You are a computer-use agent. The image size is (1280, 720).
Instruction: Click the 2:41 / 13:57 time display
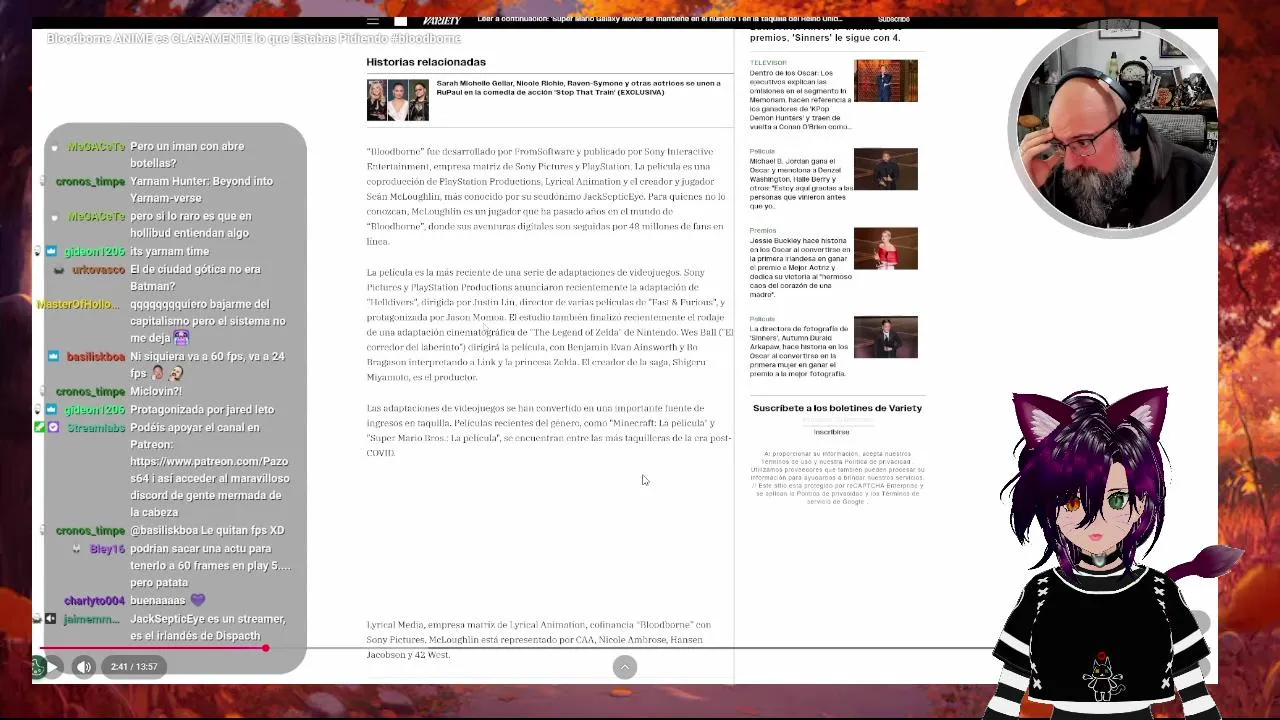[x=134, y=667]
